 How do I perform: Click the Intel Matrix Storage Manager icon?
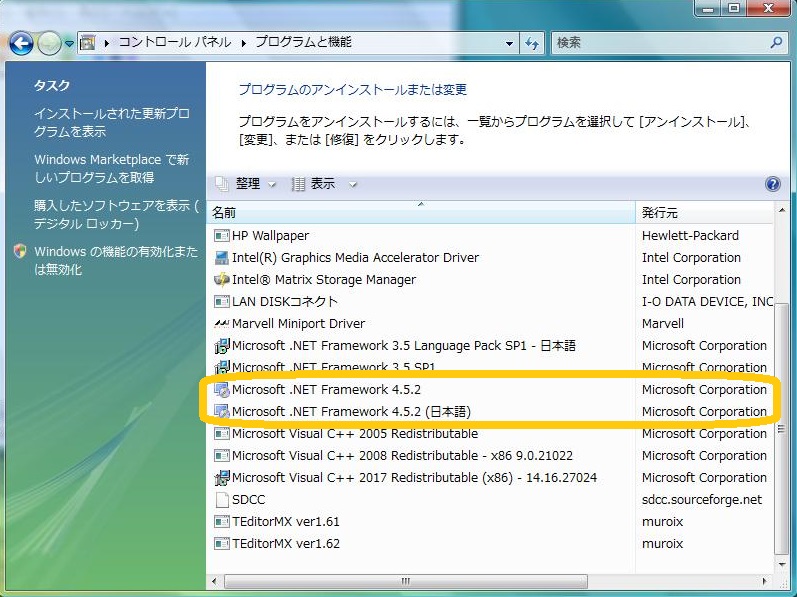(x=222, y=280)
